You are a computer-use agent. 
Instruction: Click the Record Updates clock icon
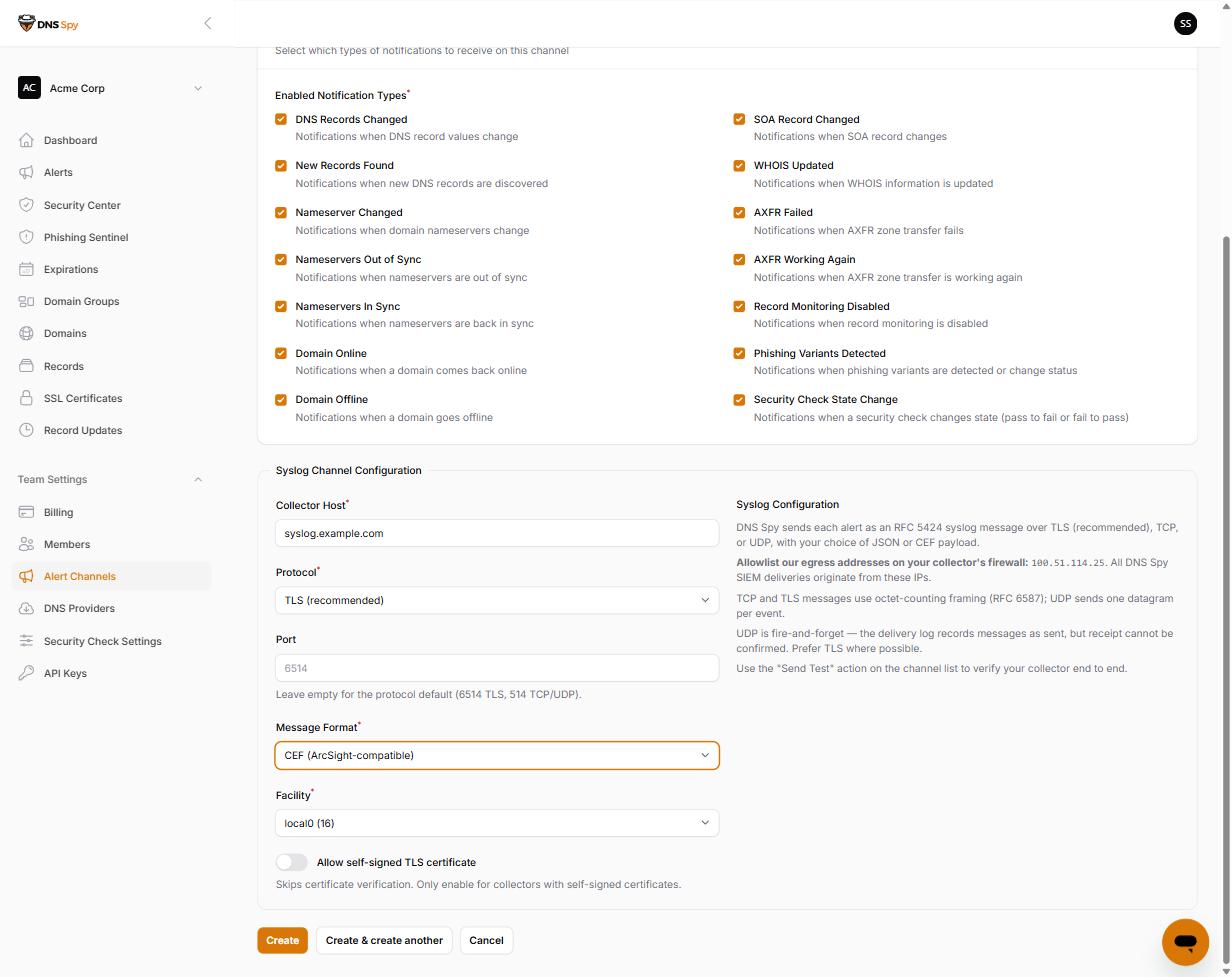[26, 430]
